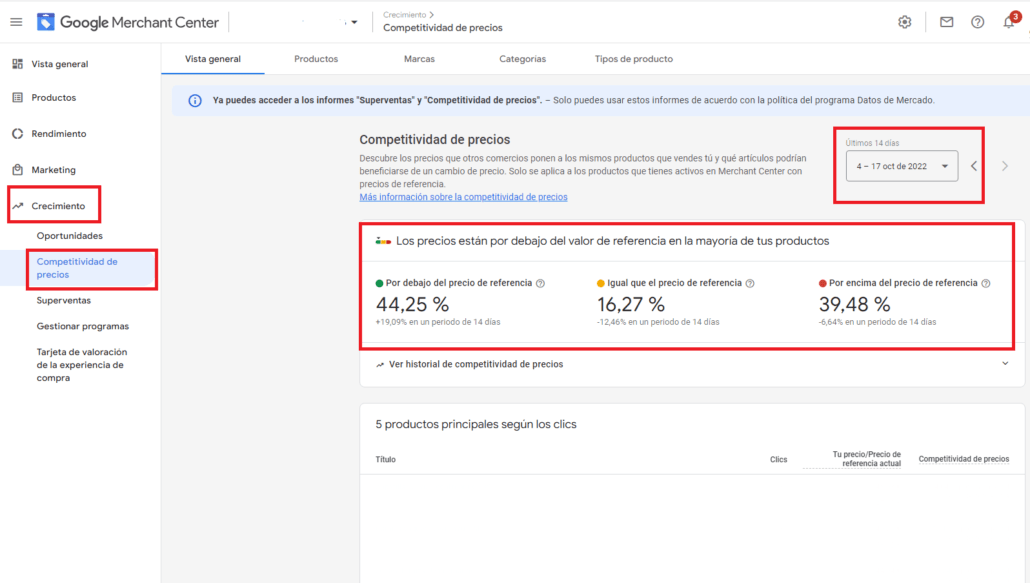Click the help question mark icon
This screenshot has width=1030, height=583.
point(977,22)
